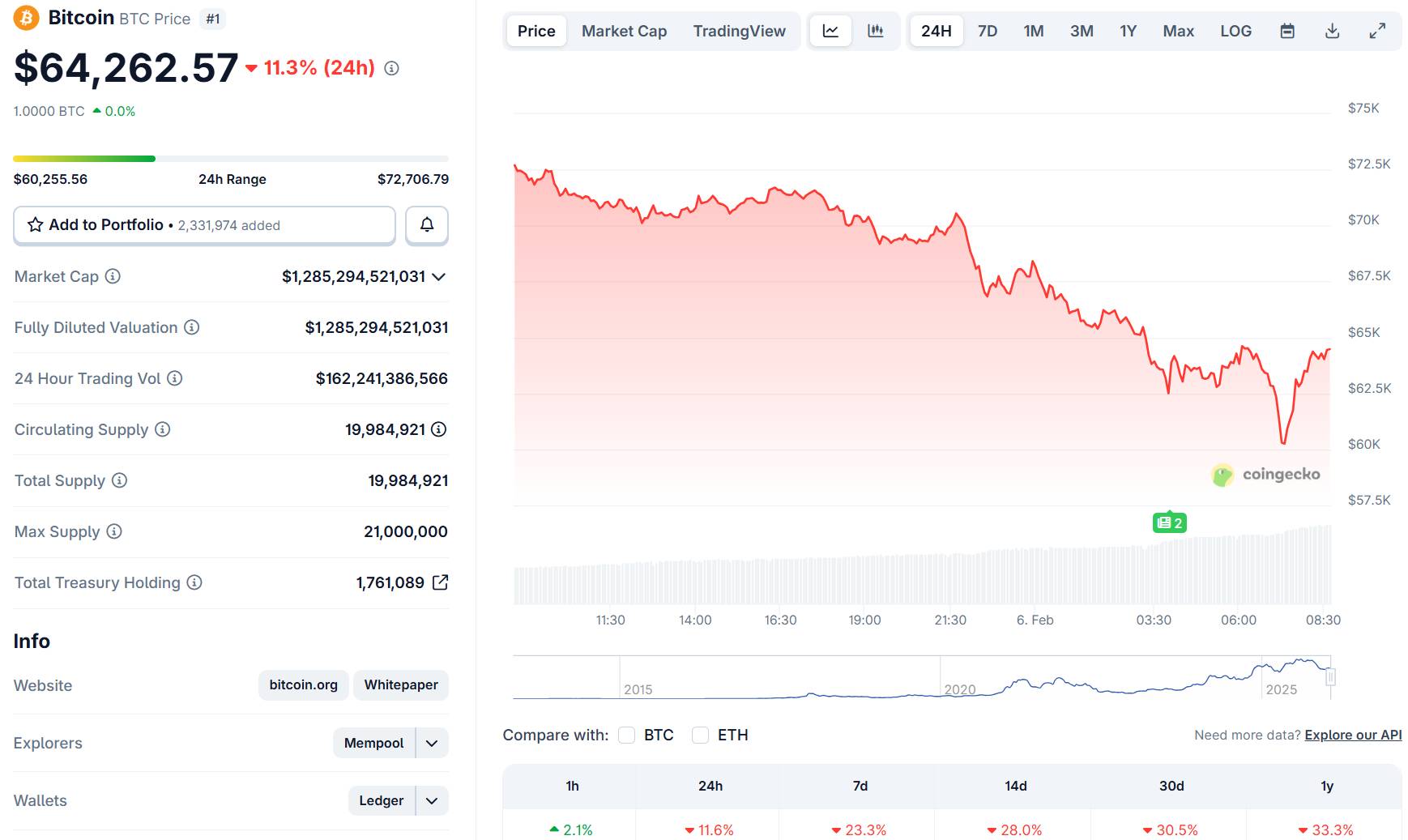Follow the Explore our API link
Screen dimensions: 1408x840
click(x=1351, y=735)
